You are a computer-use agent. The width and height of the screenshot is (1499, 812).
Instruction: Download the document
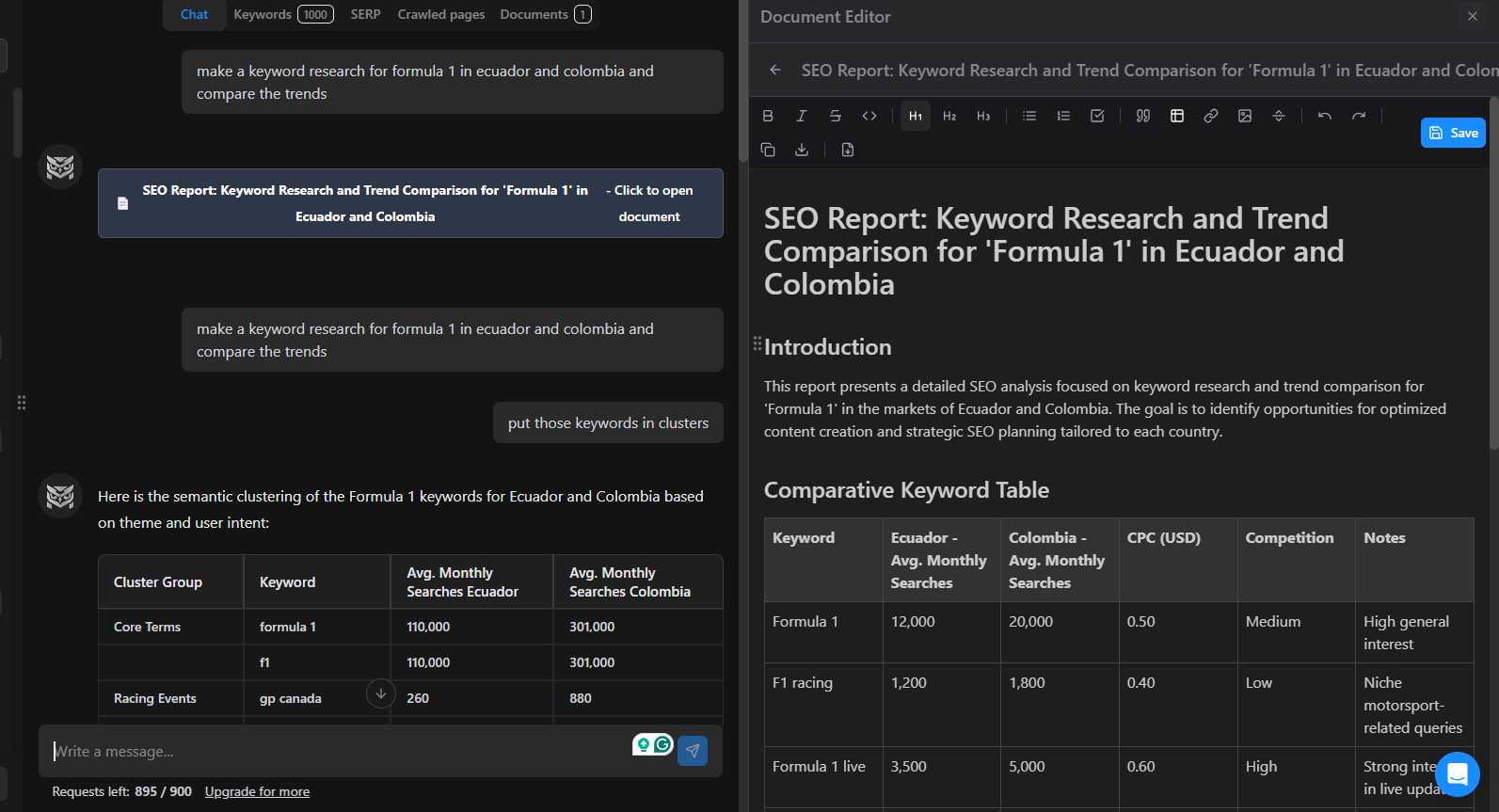(802, 150)
